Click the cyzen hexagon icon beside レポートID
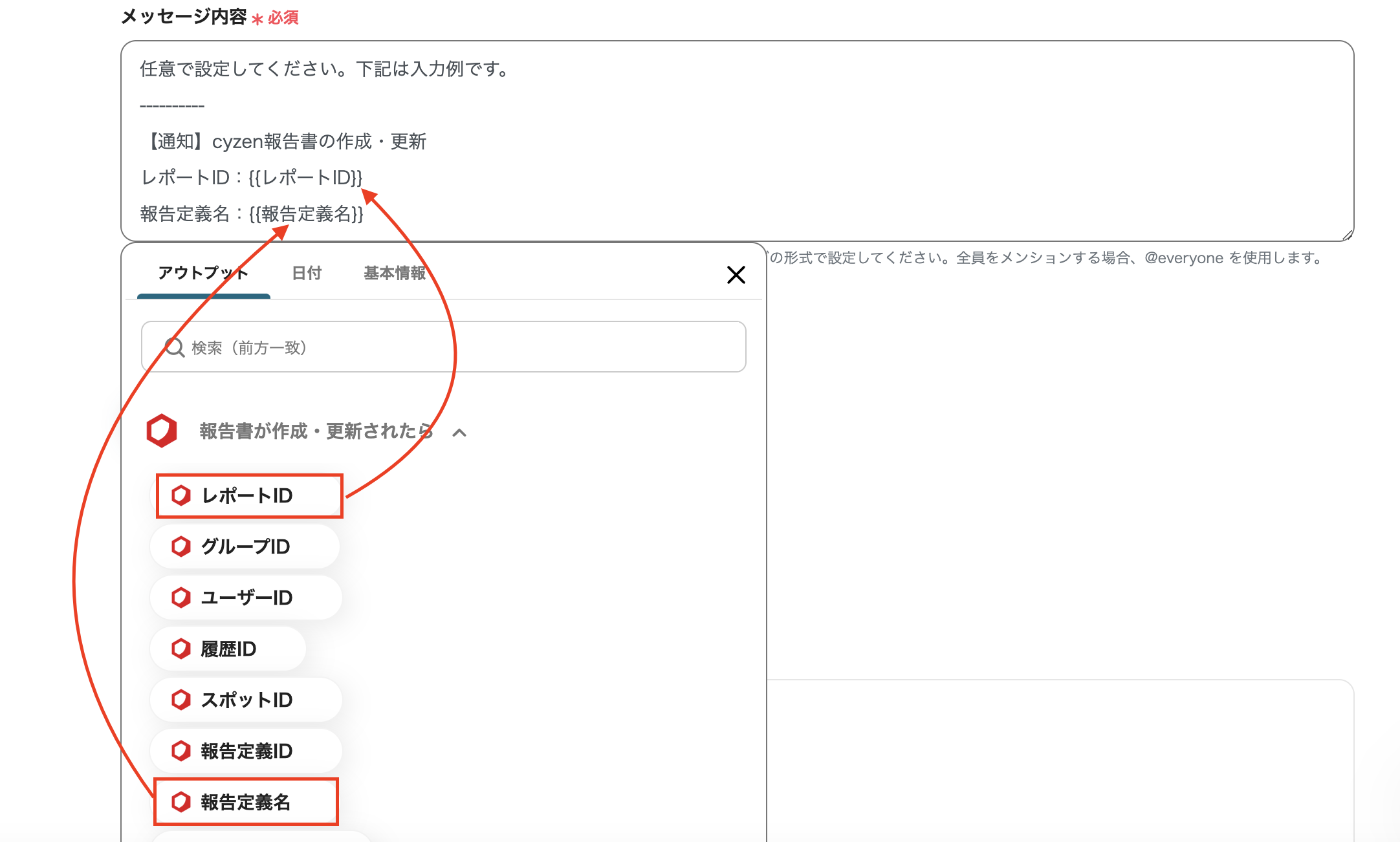This screenshot has height=842, width=1400. (x=180, y=495)
